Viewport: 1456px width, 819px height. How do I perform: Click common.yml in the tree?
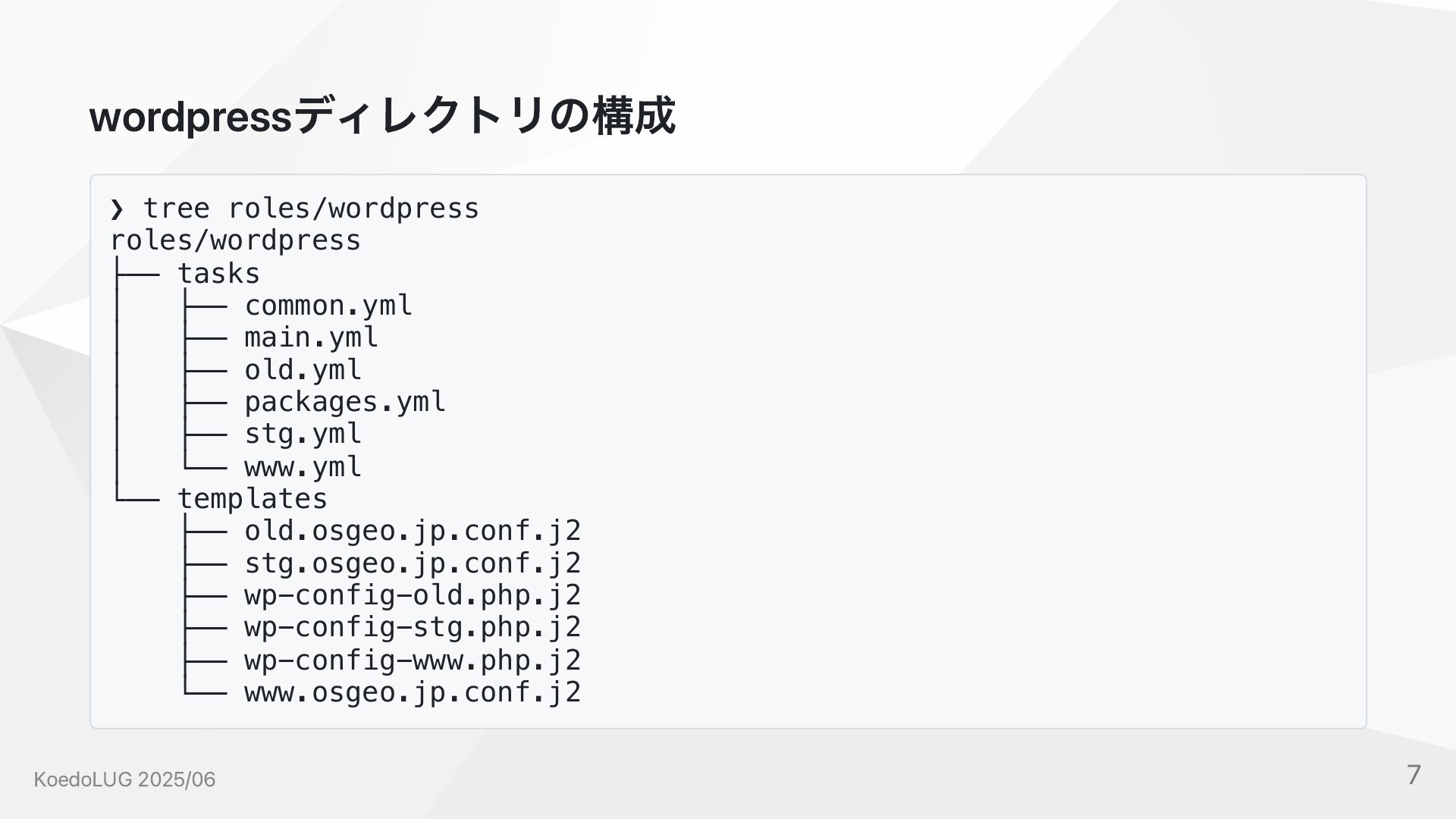[328, 305]
